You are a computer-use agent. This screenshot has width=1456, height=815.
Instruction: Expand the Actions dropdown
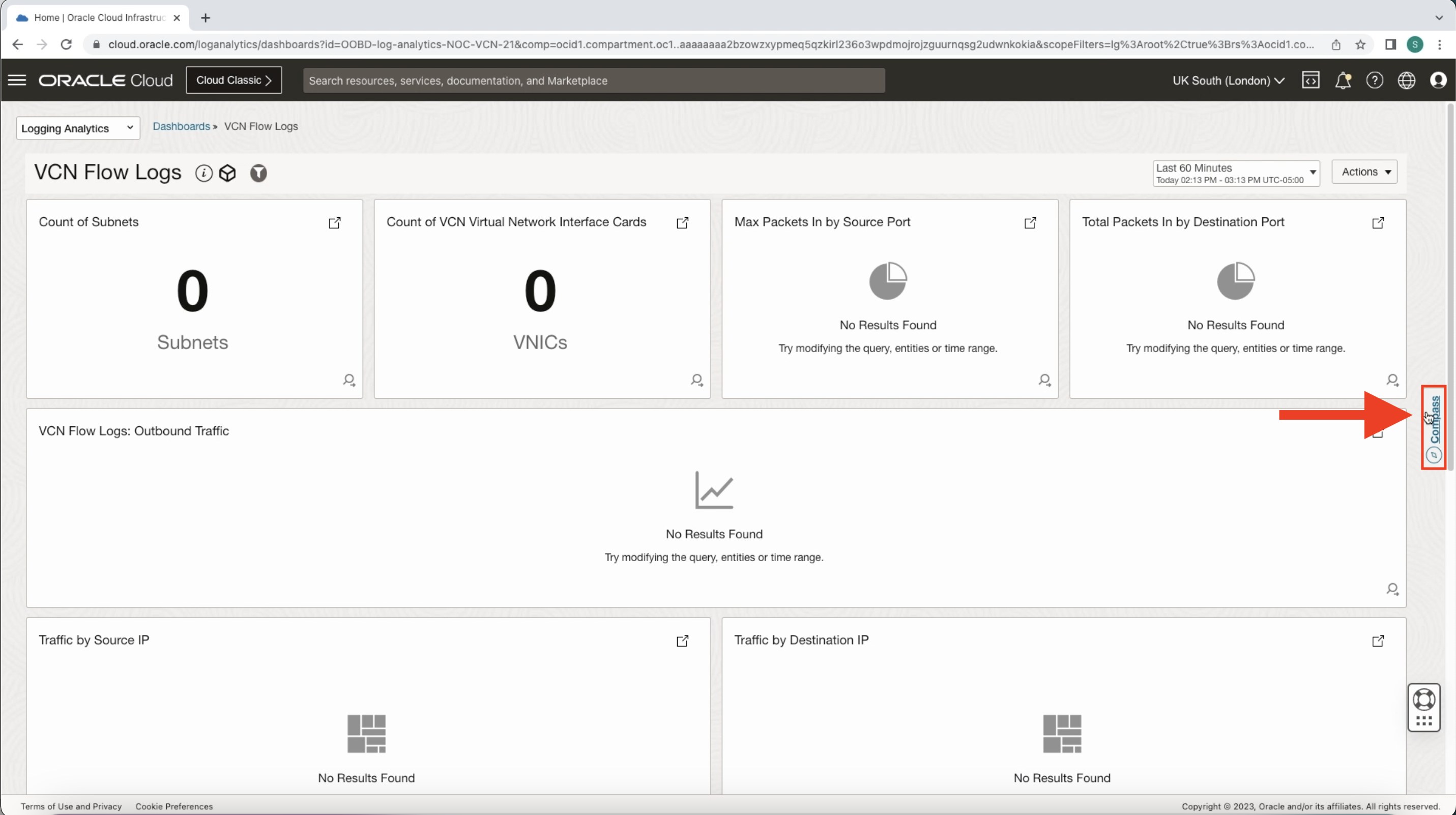pyautogui.click(x=1365, y=172)
